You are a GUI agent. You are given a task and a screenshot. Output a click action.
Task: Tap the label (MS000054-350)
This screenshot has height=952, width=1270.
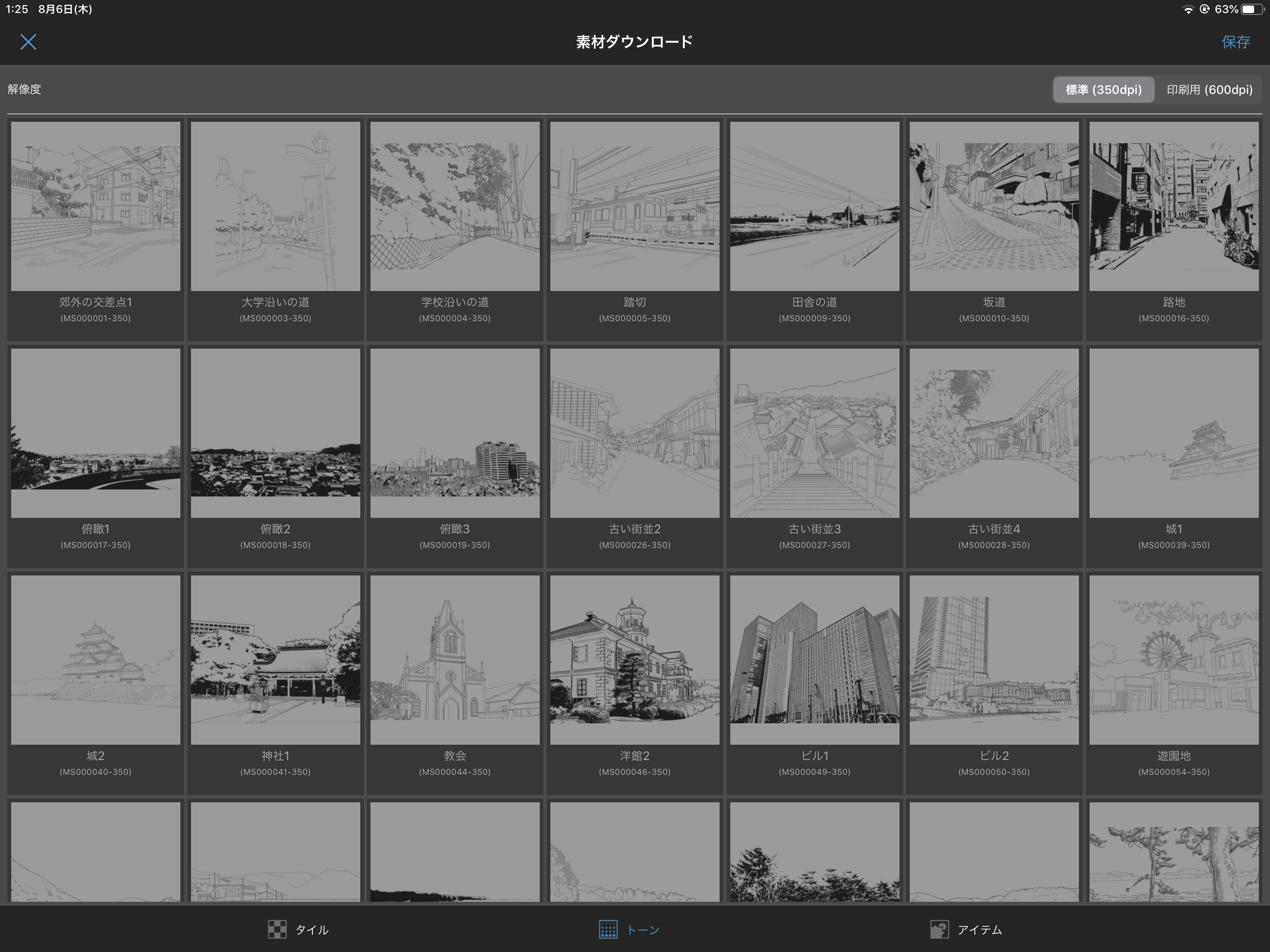coord(1174,772)
